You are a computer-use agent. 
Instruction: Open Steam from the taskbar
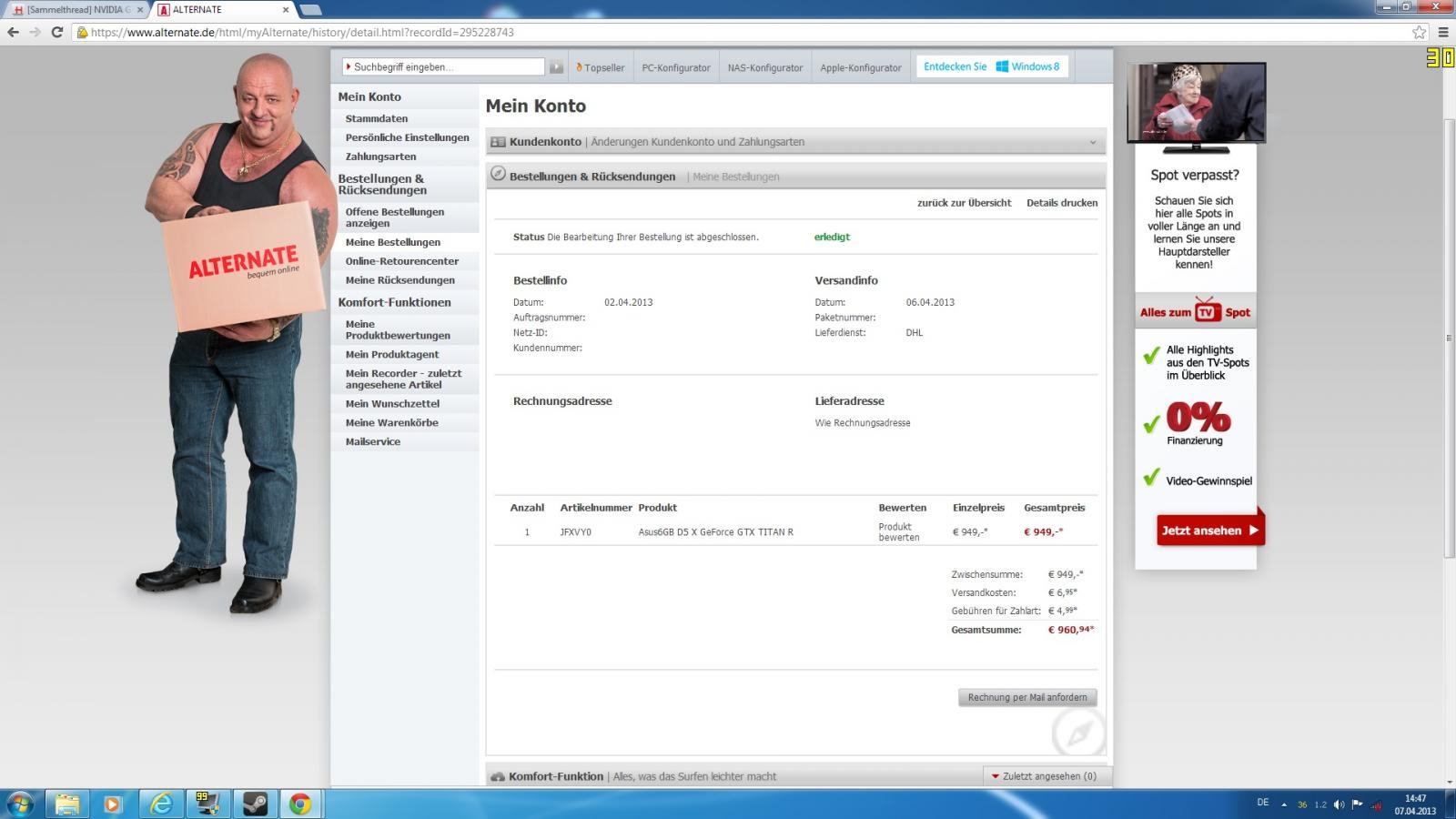click(255, 804)
